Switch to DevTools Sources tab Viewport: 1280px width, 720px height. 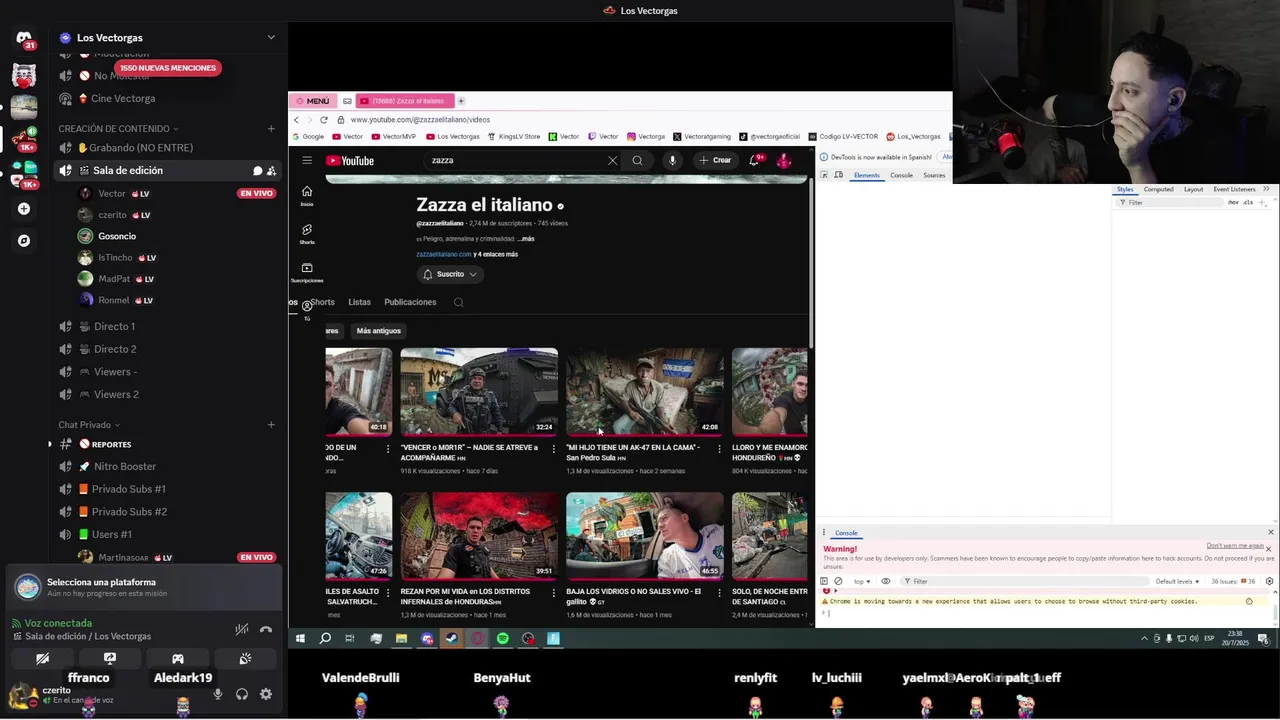[x=934, y=175]
